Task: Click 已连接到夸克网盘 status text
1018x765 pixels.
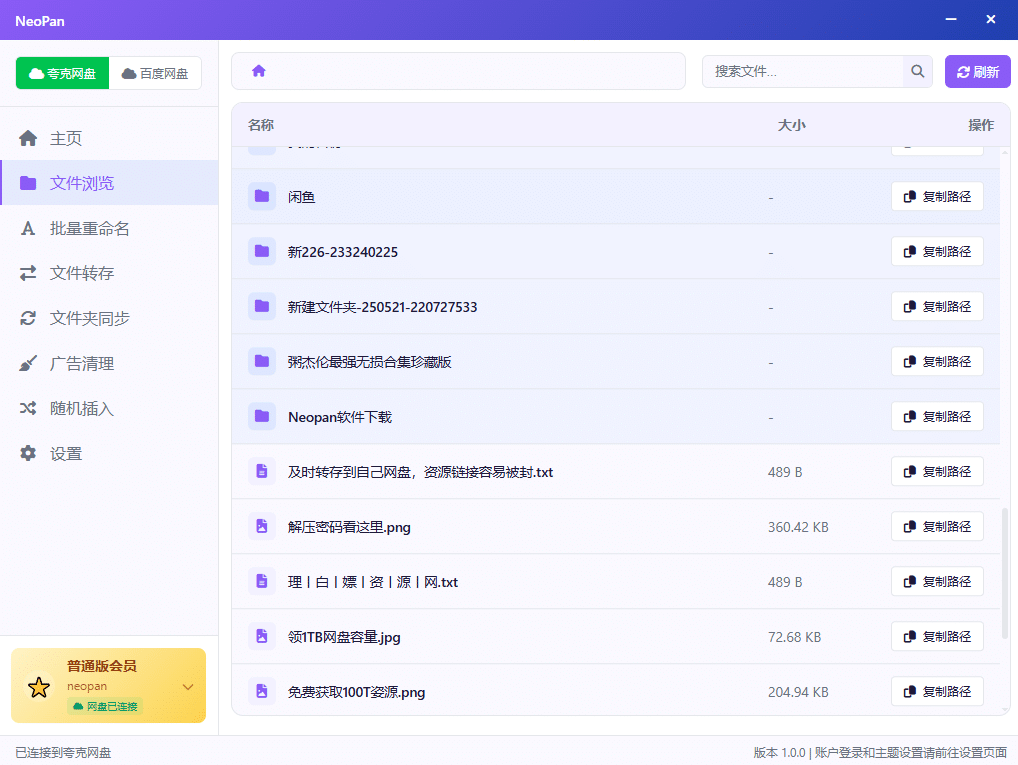Action: [x=63, y=753]
